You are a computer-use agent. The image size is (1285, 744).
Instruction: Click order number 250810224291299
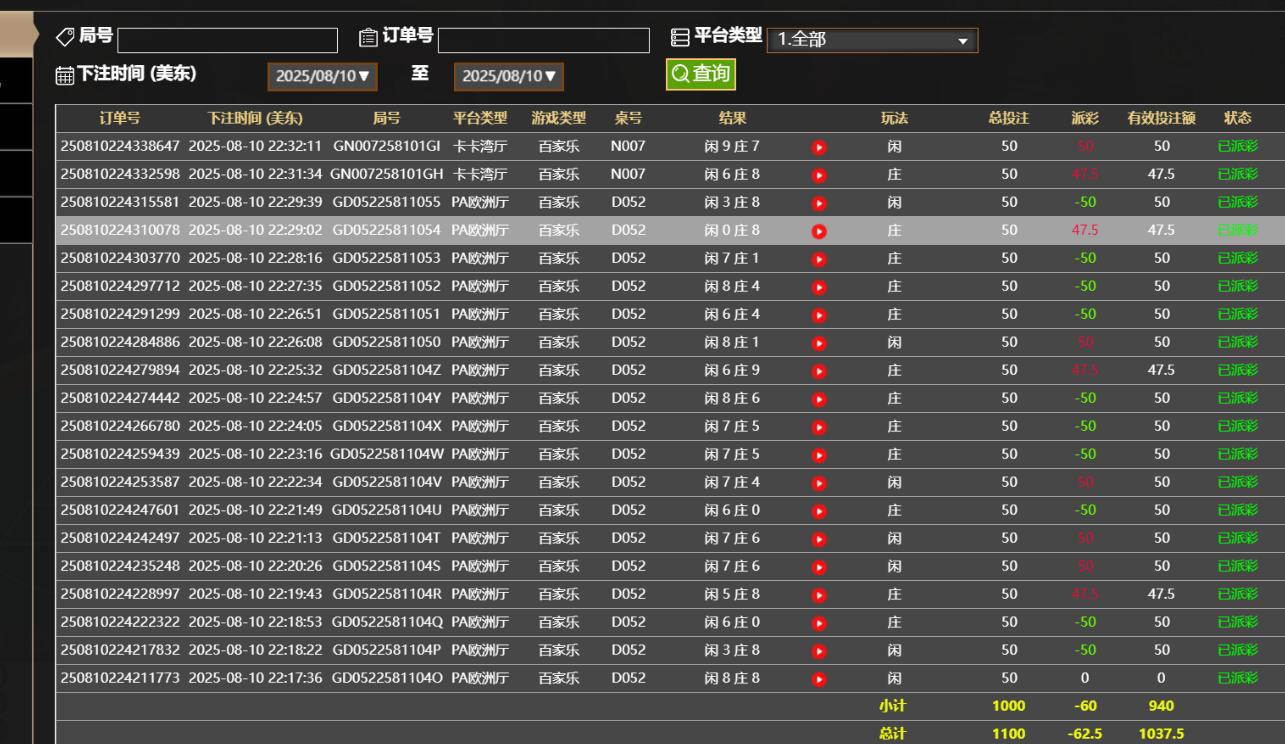pyautogui.click(x=120, y=314)
